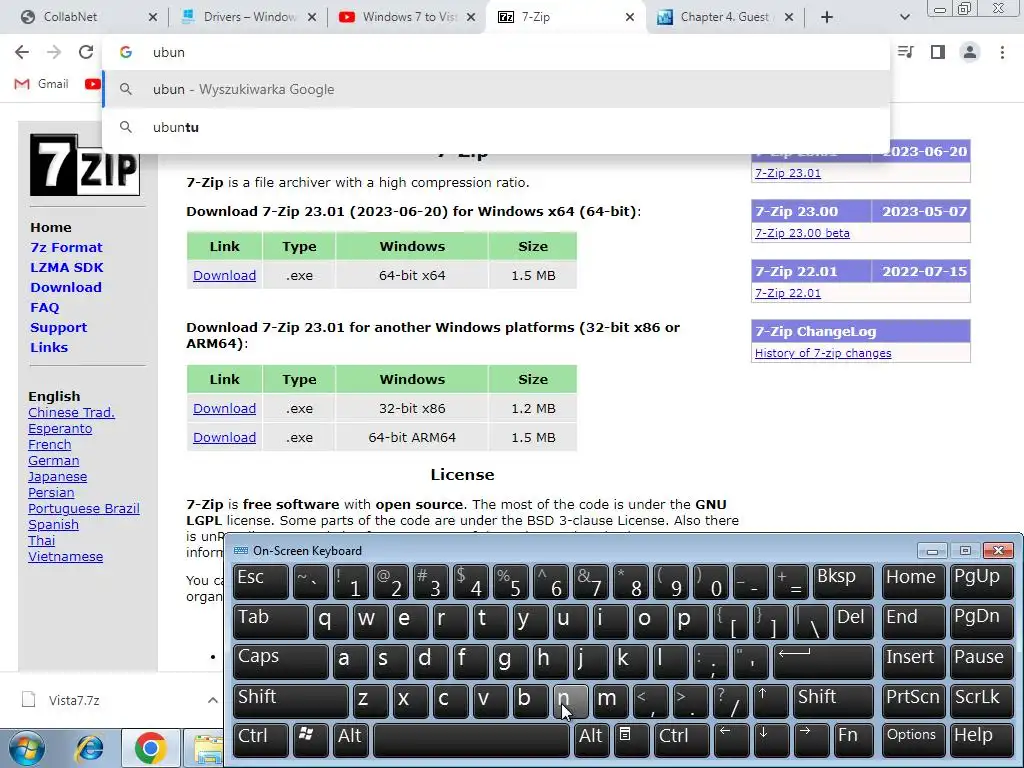Click the Windows logo key on the keyboard

tap(310, 740)
